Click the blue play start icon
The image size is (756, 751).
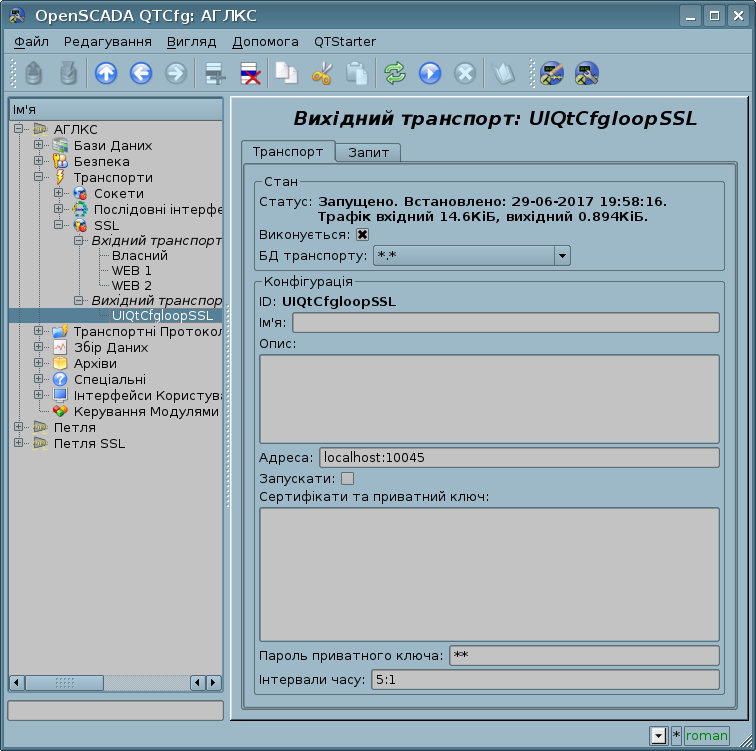tap(430, 73)
